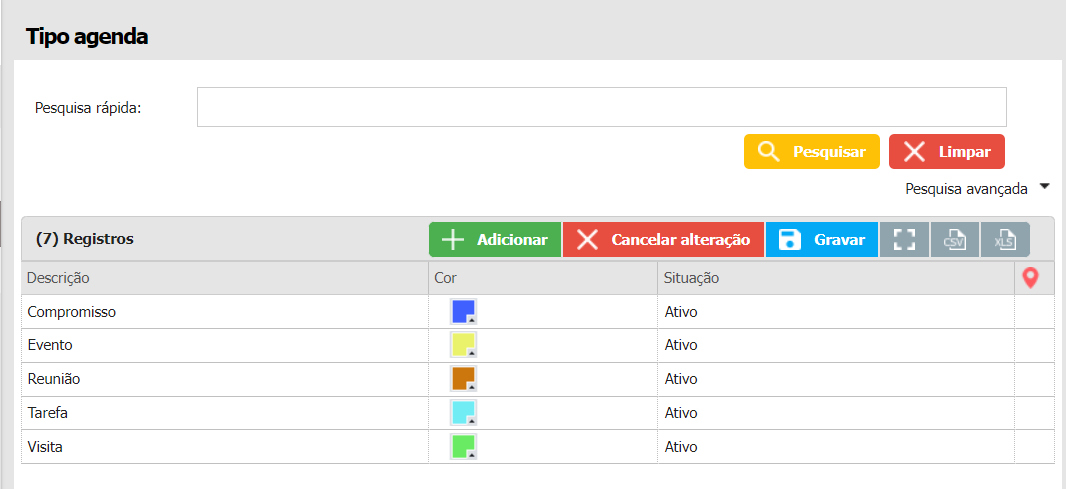Image resolution: width=1066 pixels, height=489 pixels.
Task: Click the red location pin icon
Action: pos(1030,278)
